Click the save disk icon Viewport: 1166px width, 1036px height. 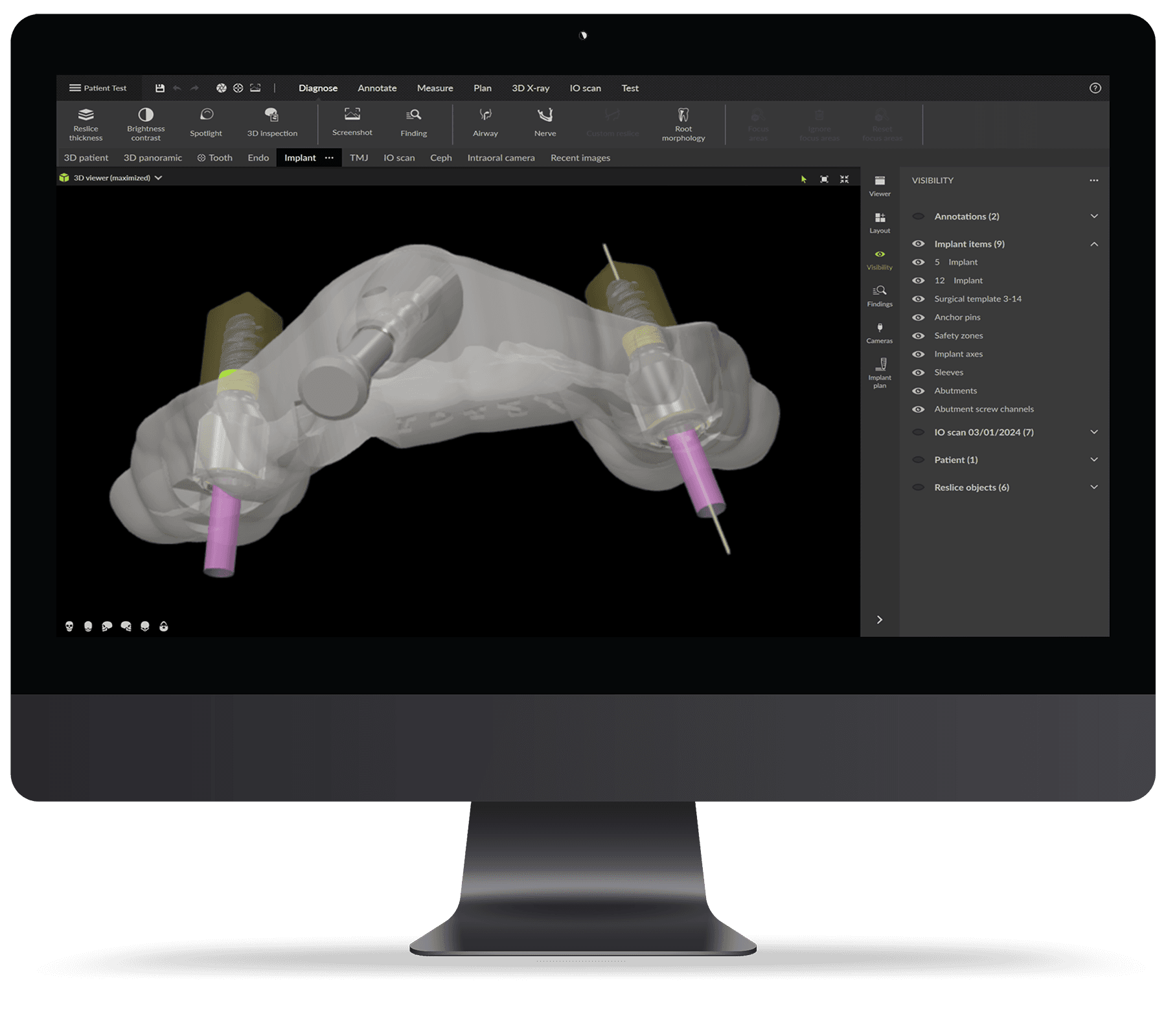click(x=160, y=88)
